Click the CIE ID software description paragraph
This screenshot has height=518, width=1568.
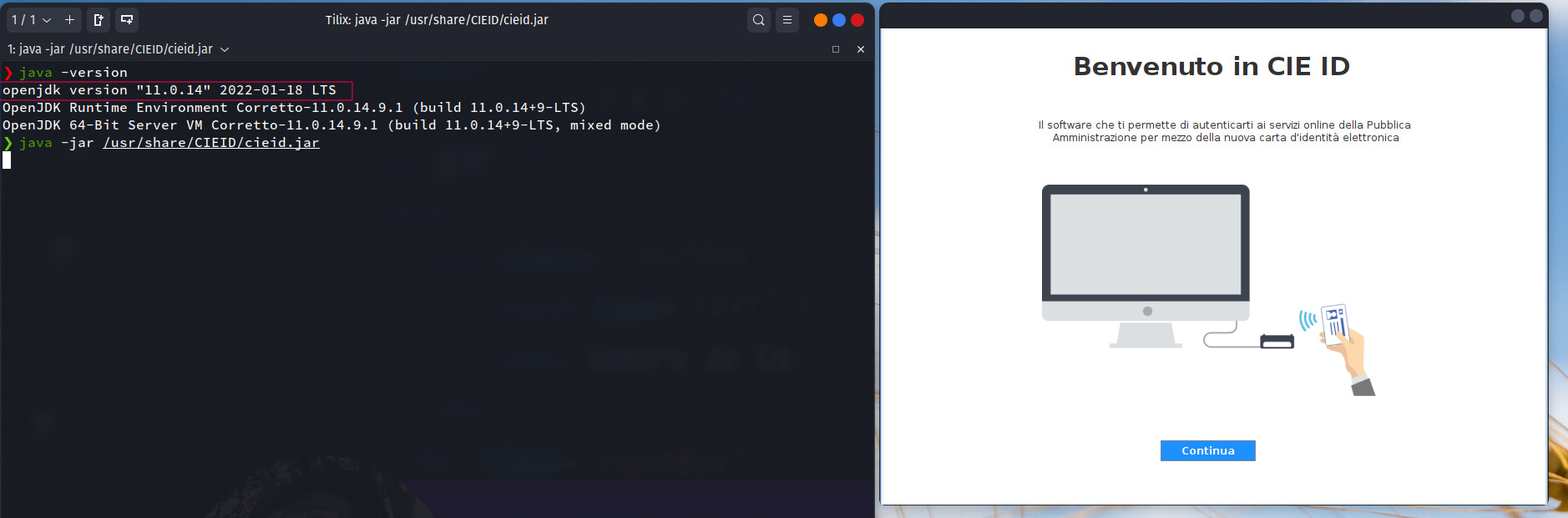tap(1225, 131)
